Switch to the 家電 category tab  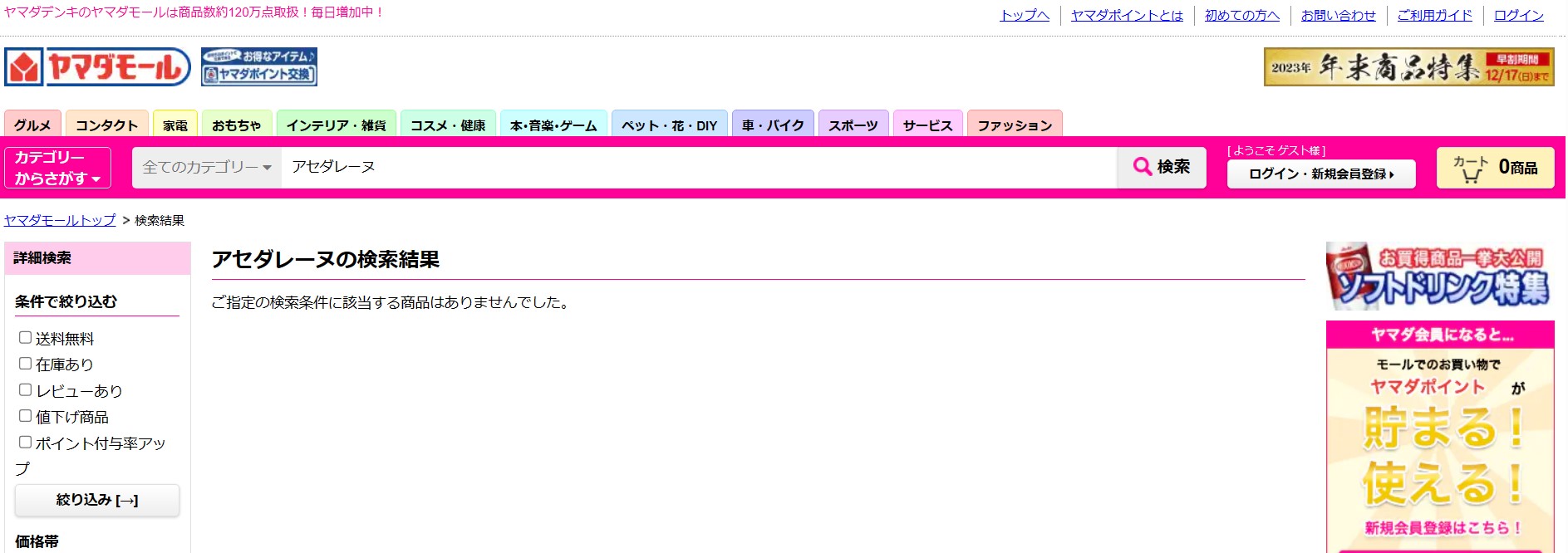[175, 125]
